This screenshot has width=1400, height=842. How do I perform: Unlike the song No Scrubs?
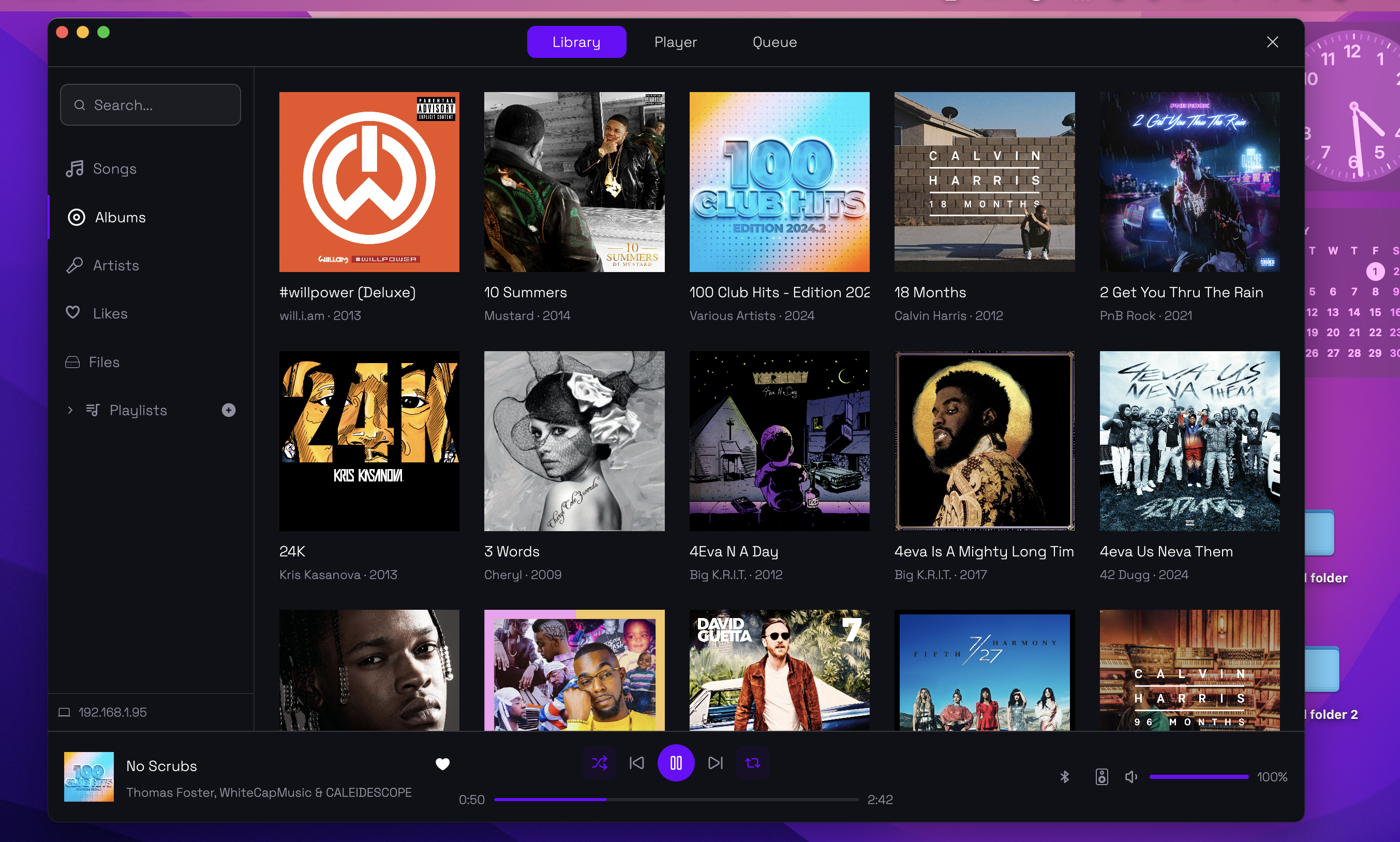click(x=443, y=764)
